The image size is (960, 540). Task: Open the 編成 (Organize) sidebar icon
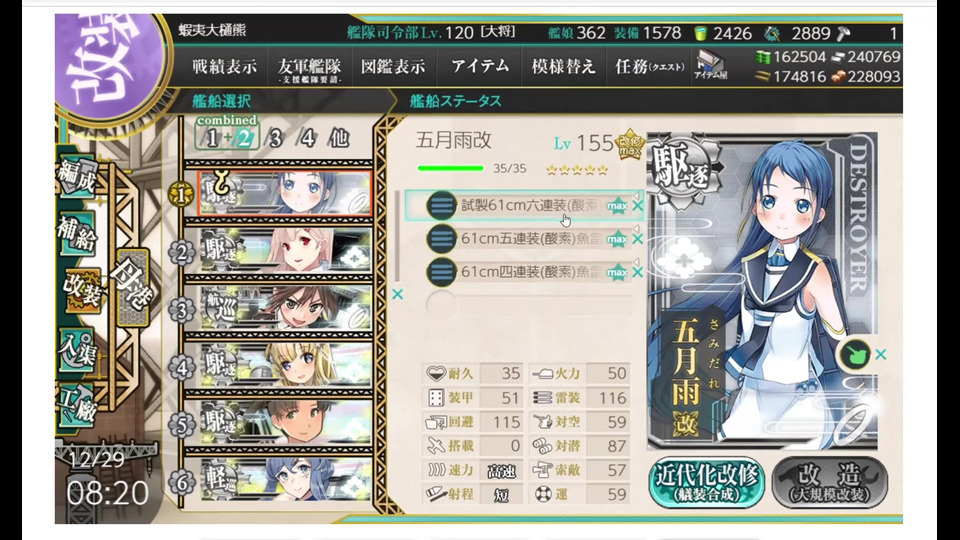78,176
